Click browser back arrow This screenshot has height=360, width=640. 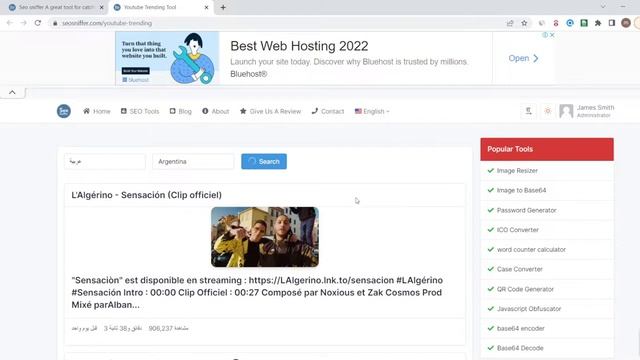pos(9,23)
